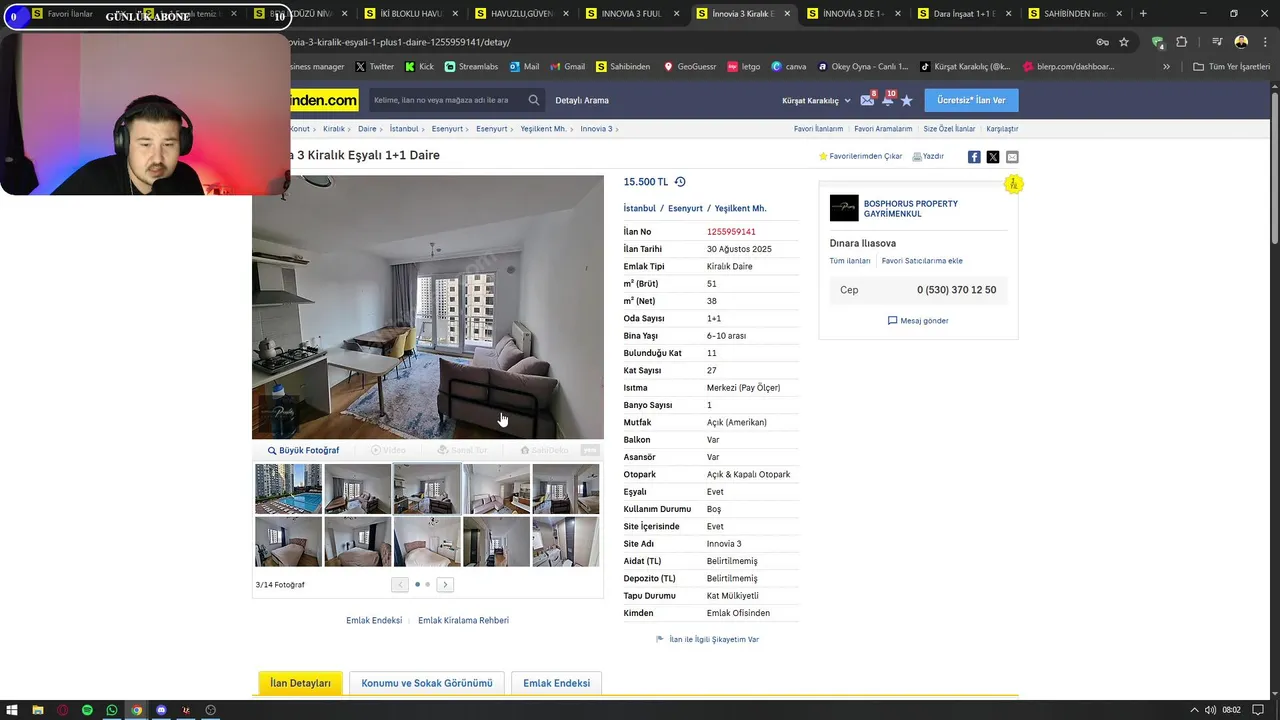Open İlan ile İlgili Şikayetim Var
1280x720 pixels.
[708, 639]
